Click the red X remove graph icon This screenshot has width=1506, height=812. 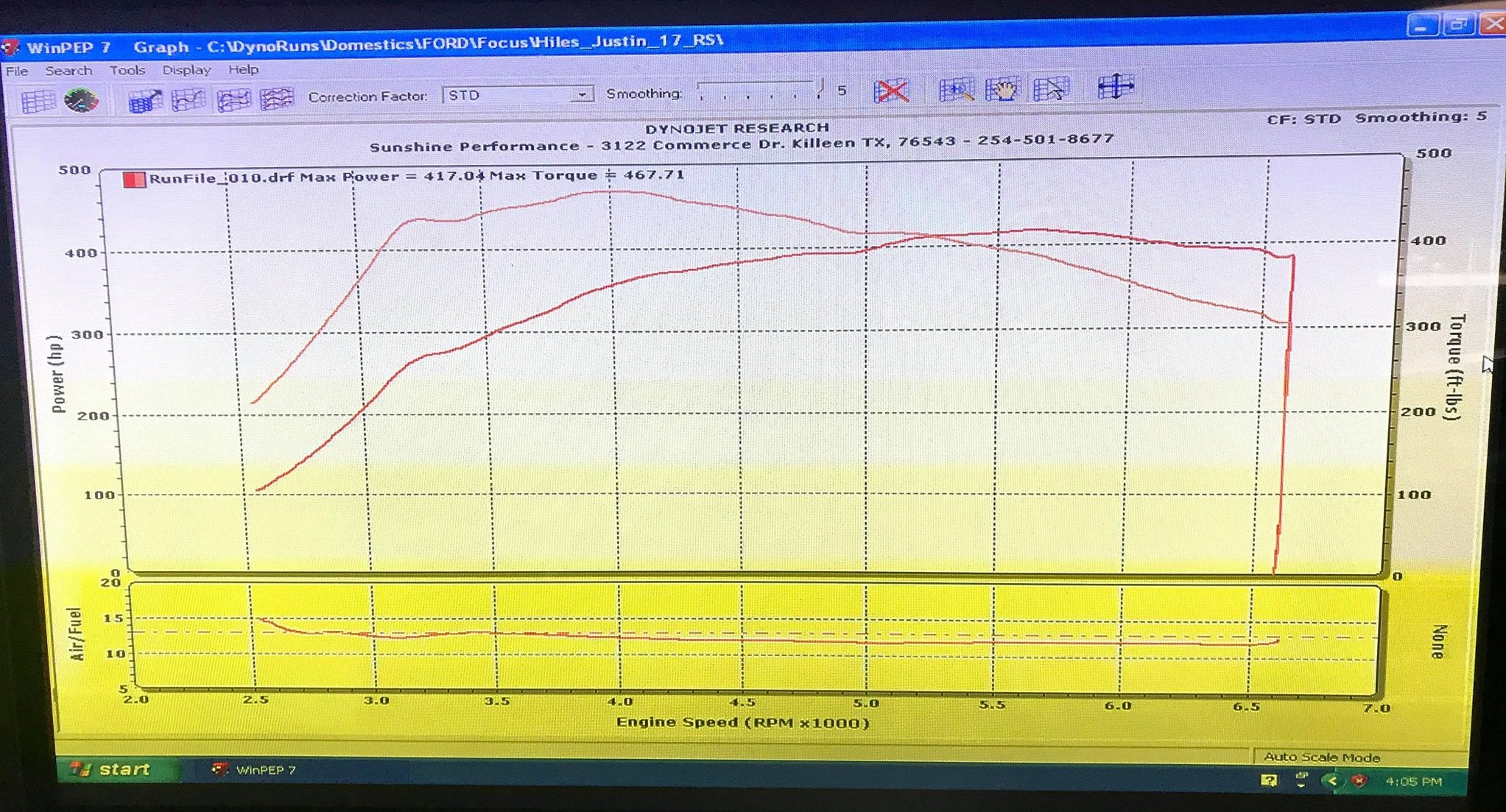pyautogui.click(x=891, y=91)
